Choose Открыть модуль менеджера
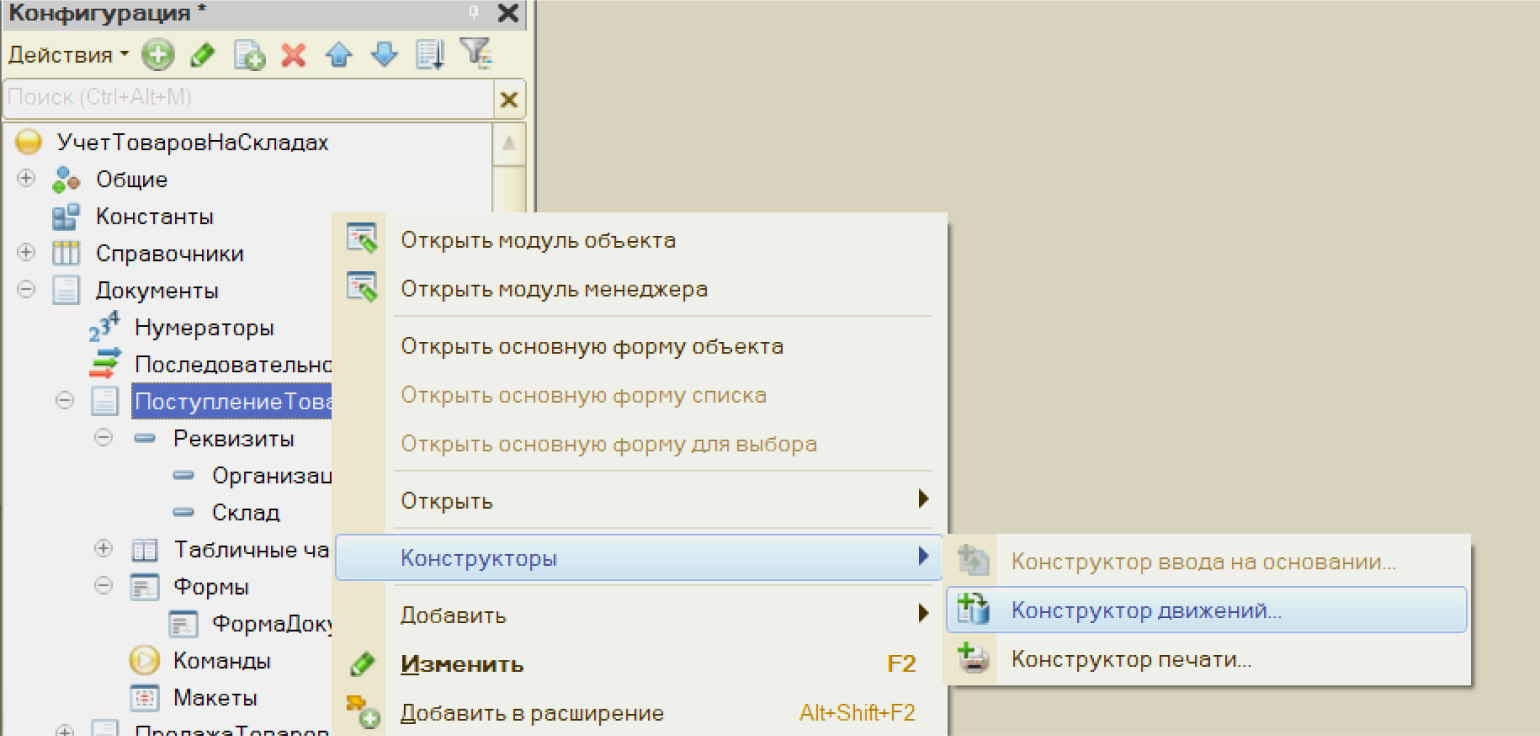1540x736 pixels. [638, 290]
